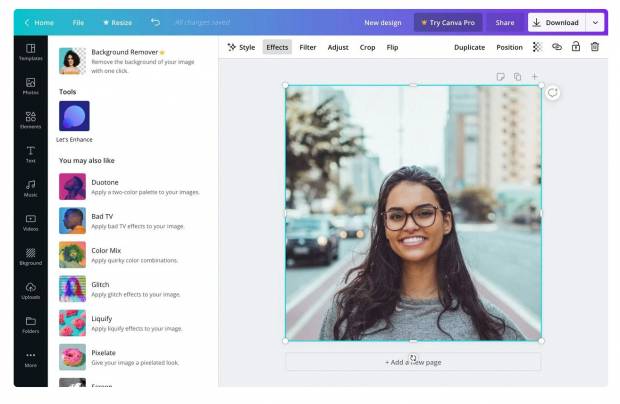Click the add comment bubble icon
This screenshot has height=404, width=620.
[x=552, y=93]
